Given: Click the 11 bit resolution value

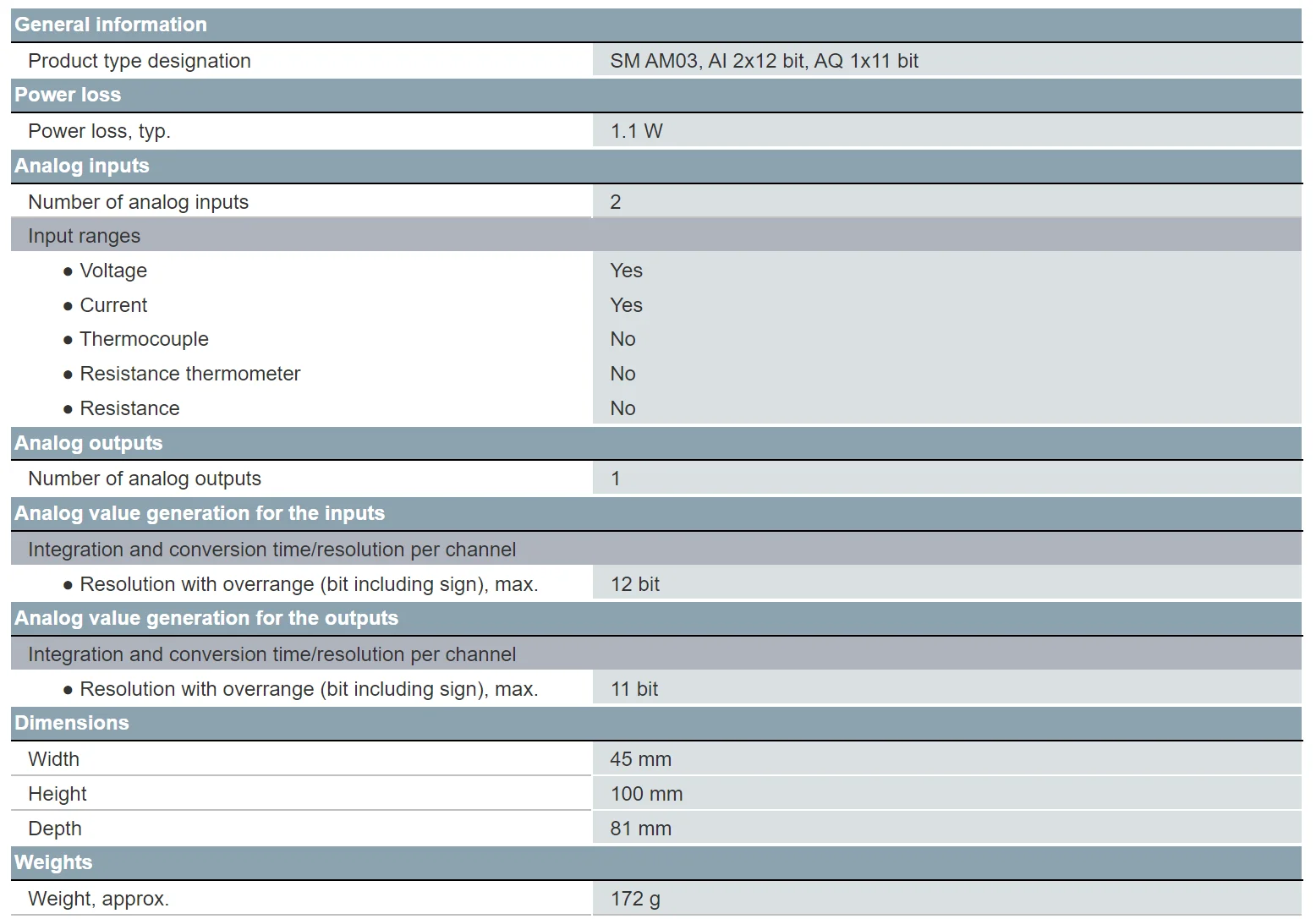Looking at the screenshot, I should click(634, 689).
